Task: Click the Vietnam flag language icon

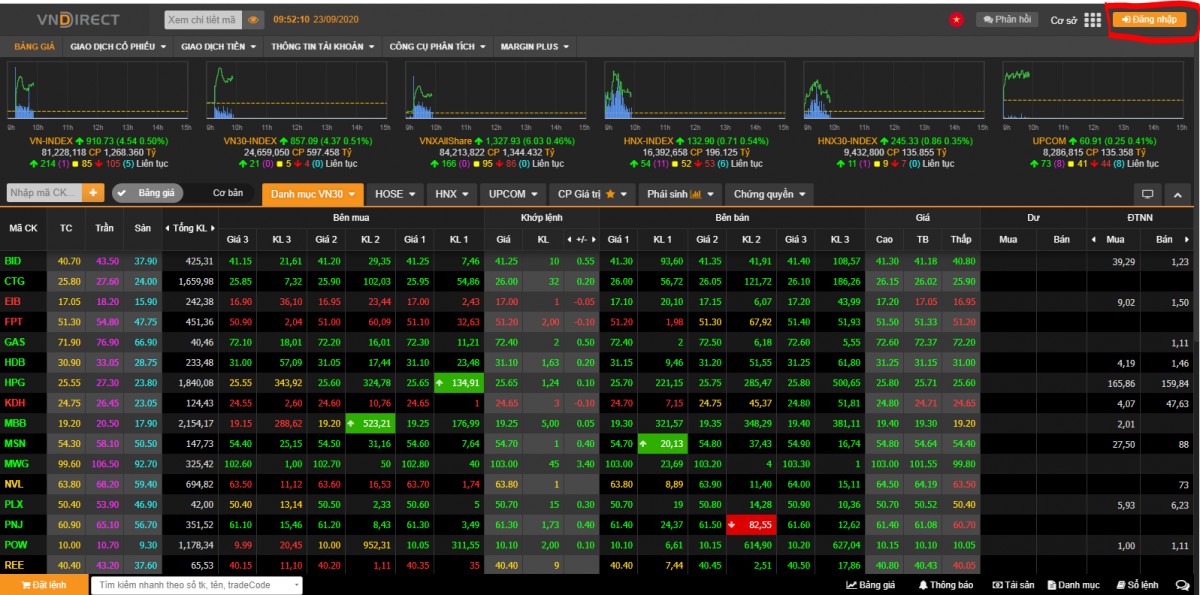Action: [956, 20]
